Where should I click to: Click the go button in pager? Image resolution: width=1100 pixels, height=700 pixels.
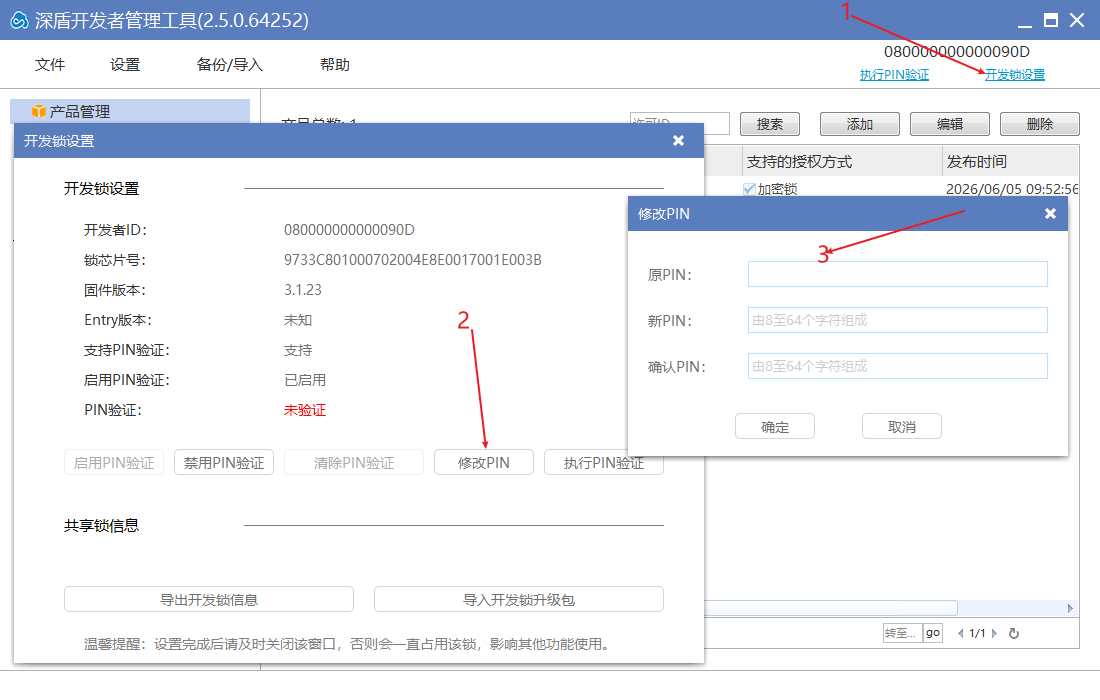click(x=932, y=633)
